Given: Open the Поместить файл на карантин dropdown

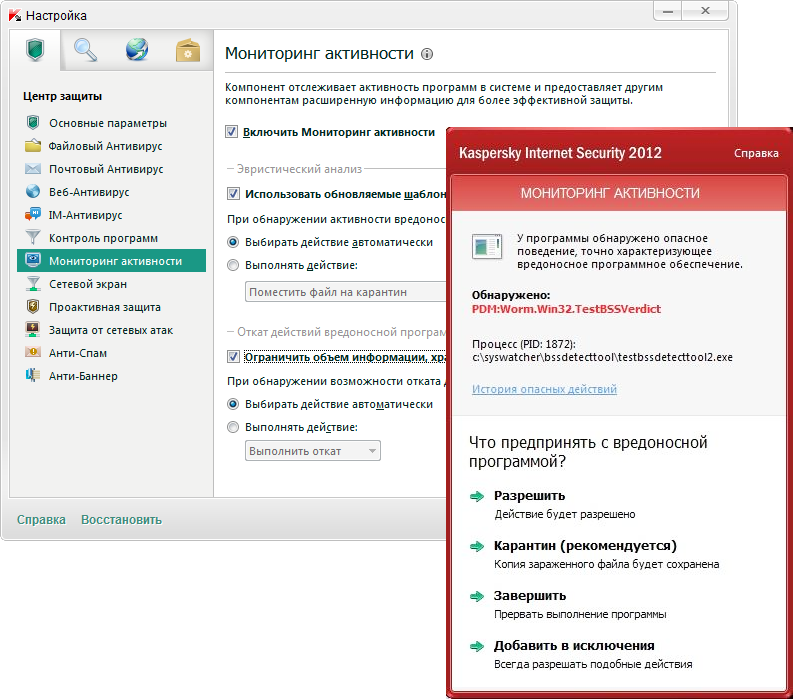Looking at the screenshot, I should (x=345, y=292).
